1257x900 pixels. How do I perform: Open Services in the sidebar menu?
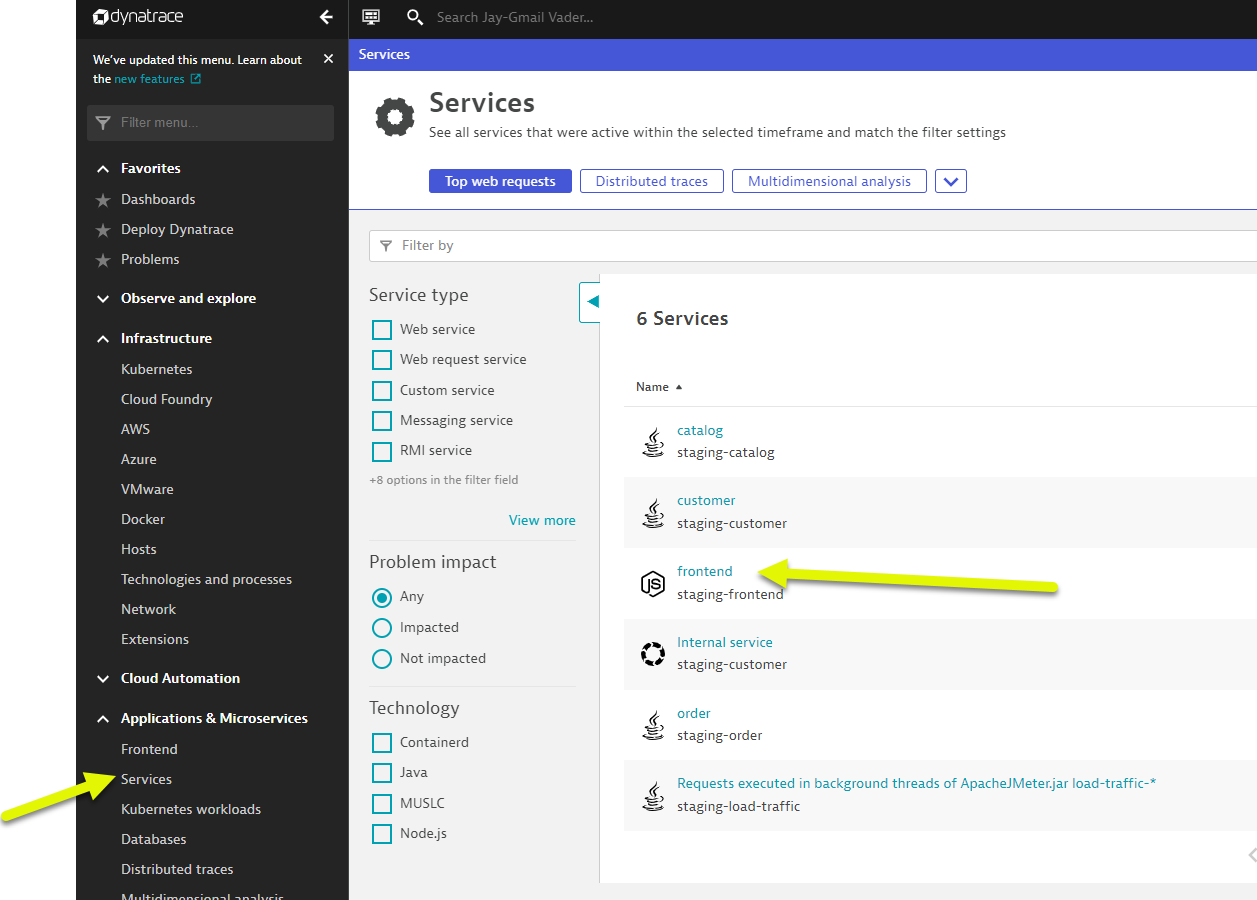(x=146, y=779)
